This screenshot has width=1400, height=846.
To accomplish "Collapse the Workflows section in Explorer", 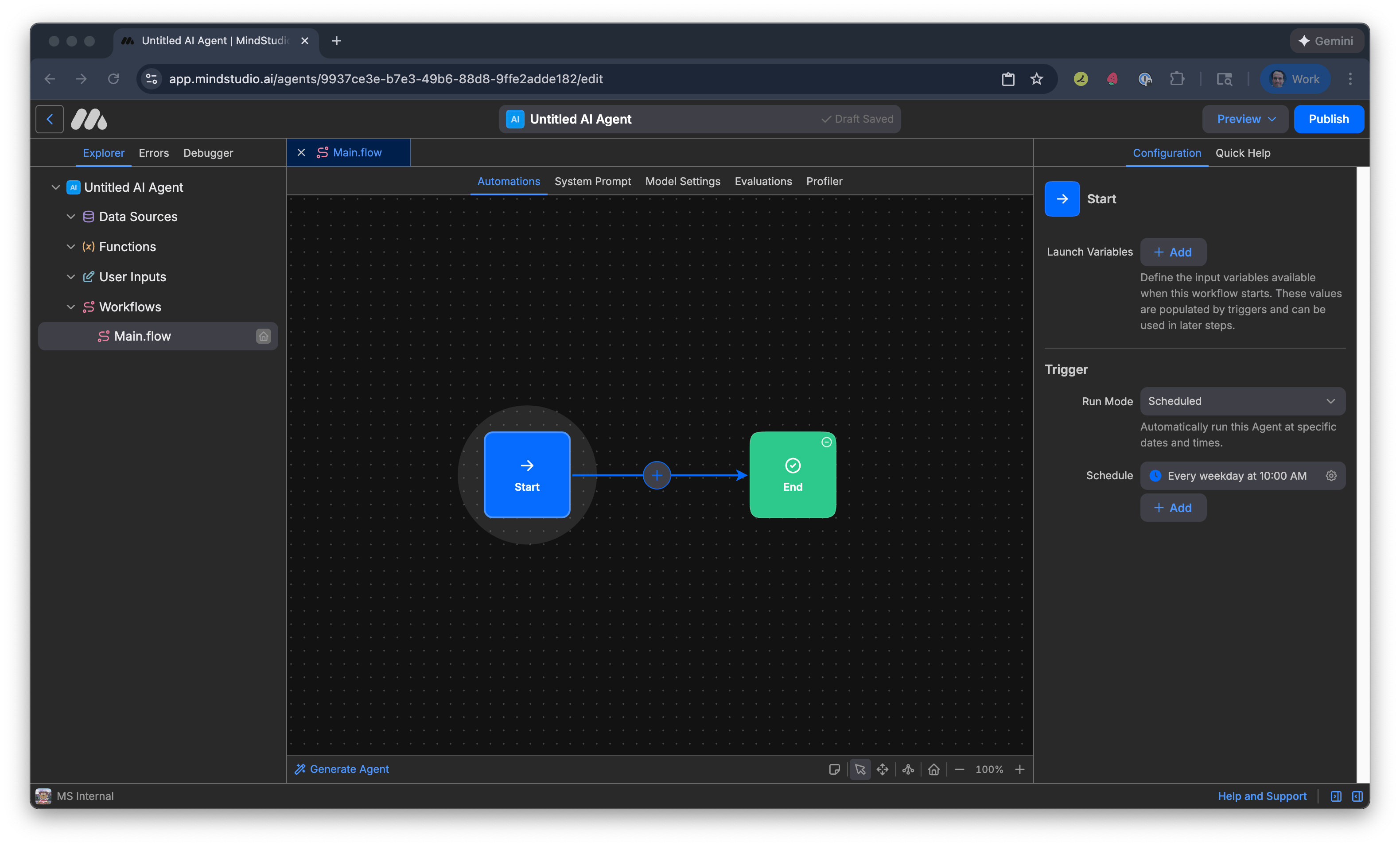I will [71, 306].
